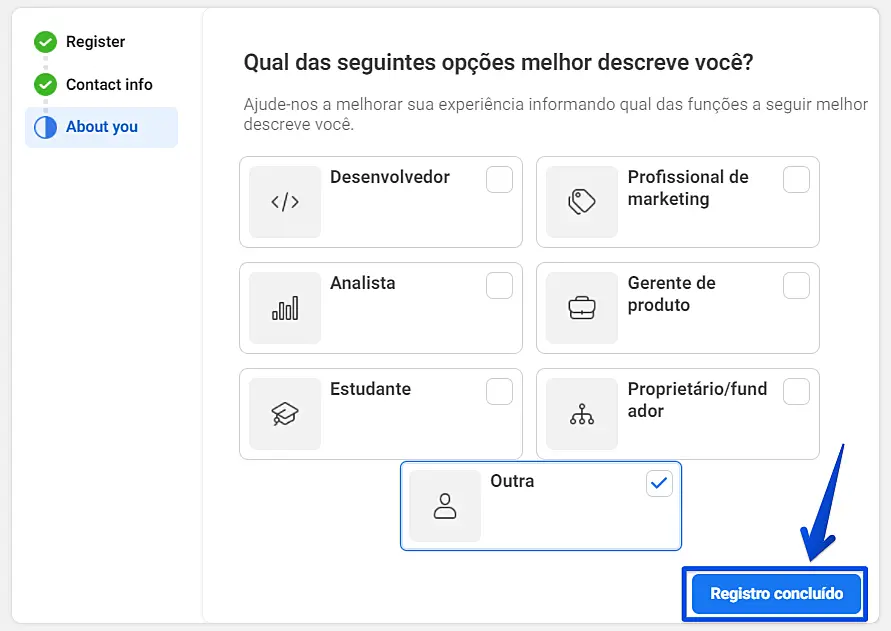
Task: Click the green checkmark beside Register
Action: tap(45, 42)
